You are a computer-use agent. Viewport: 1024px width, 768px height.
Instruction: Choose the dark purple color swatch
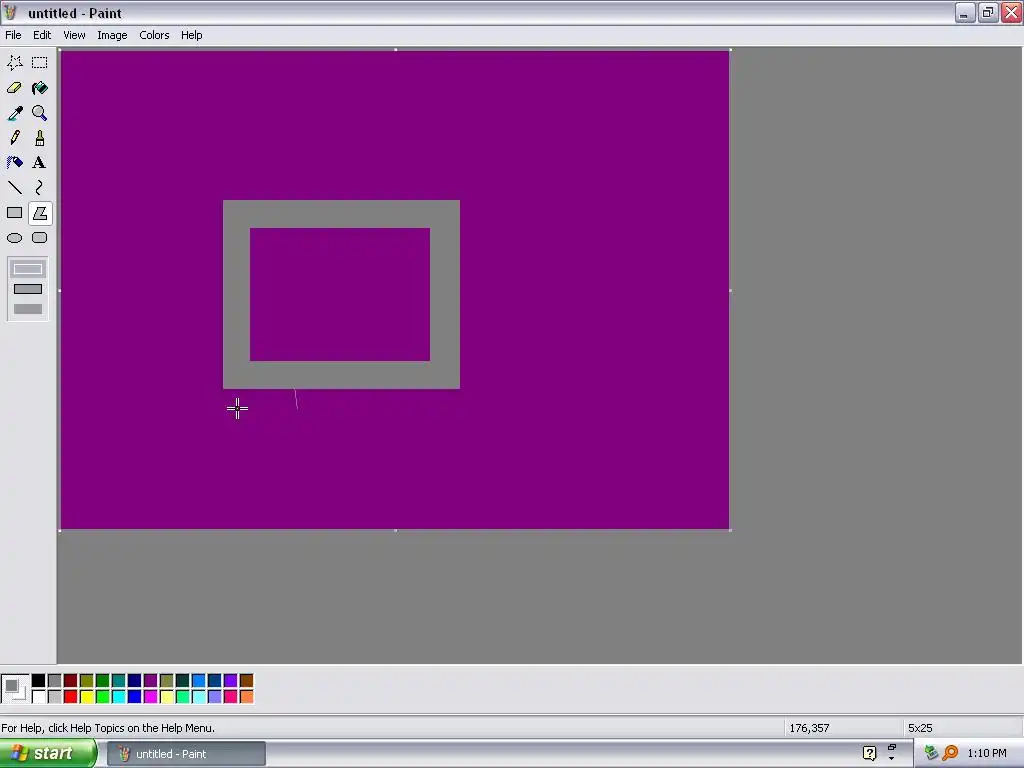(x=151, y=681)
